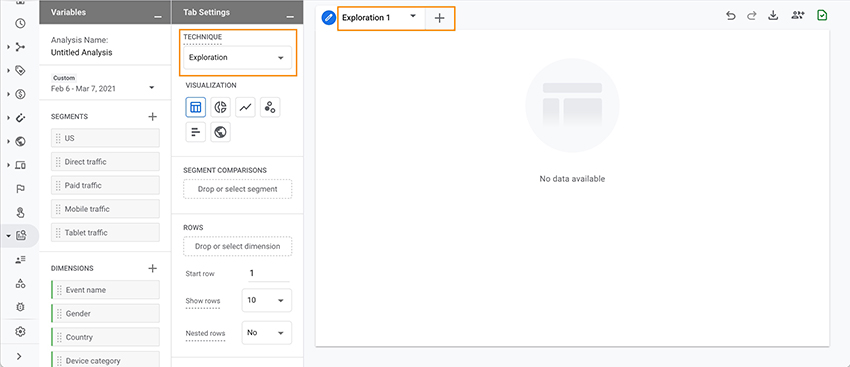The width and height of the screenshot is (850, 367).
Task: Open the Exploration 1 tab dropdown arrow
Action: [x=413, y=16]
